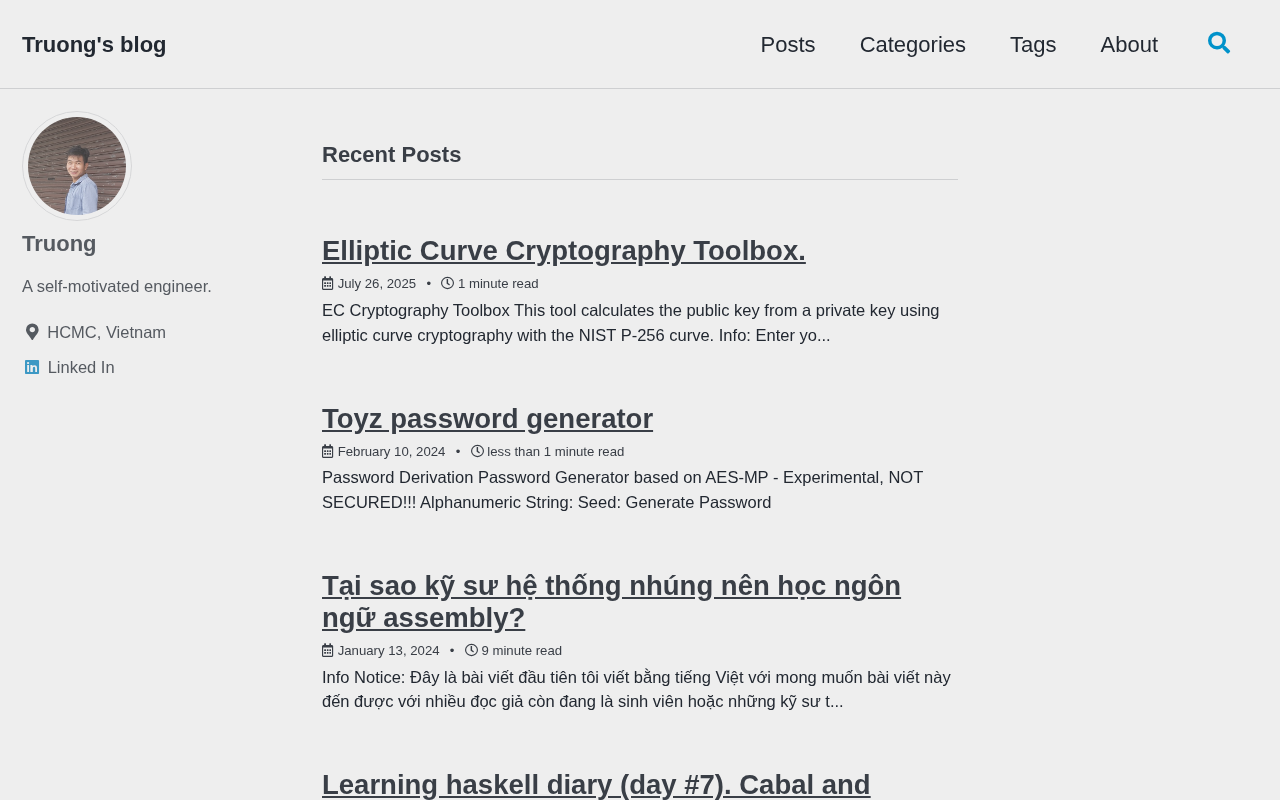Click calendar icon beside February 10, 2024
Screen dimensions: 1280x800
pos(327,451)
